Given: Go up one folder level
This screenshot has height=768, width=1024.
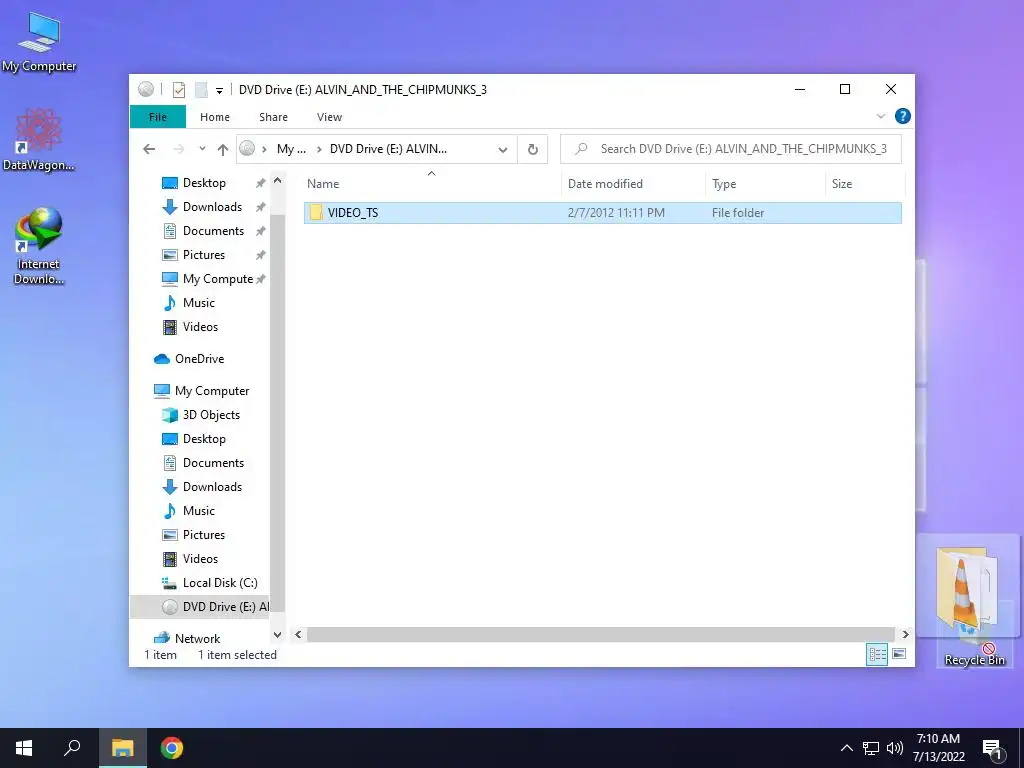Looking at the screenshot, I should pyautogui.click(x=223, y=150).
